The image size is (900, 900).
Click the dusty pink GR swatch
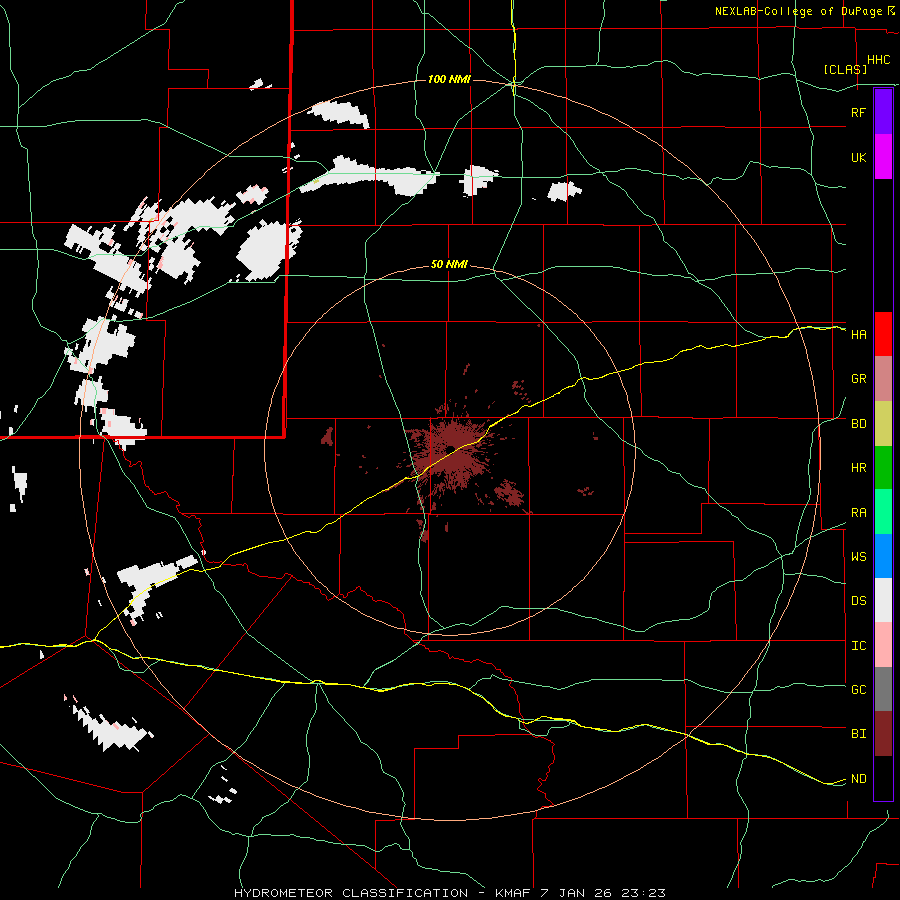click(883, 379)
